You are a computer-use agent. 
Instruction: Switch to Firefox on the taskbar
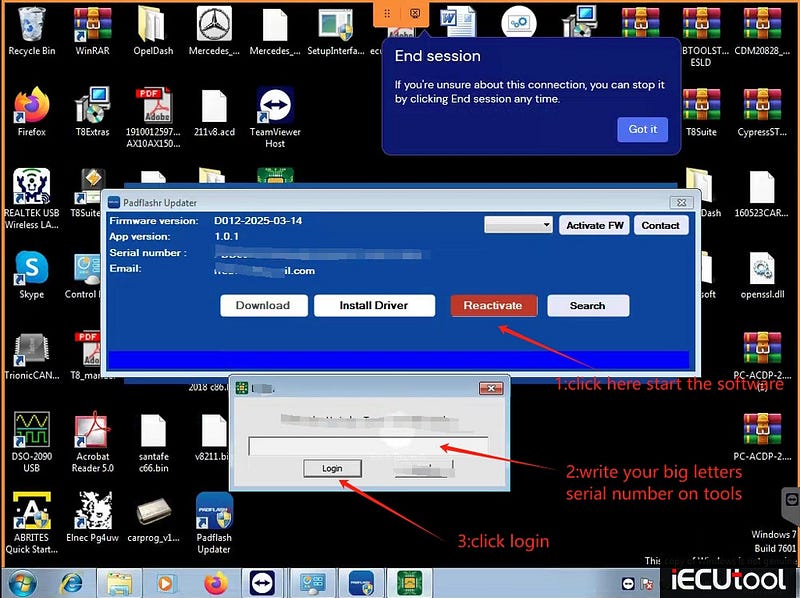pos(215,583)
